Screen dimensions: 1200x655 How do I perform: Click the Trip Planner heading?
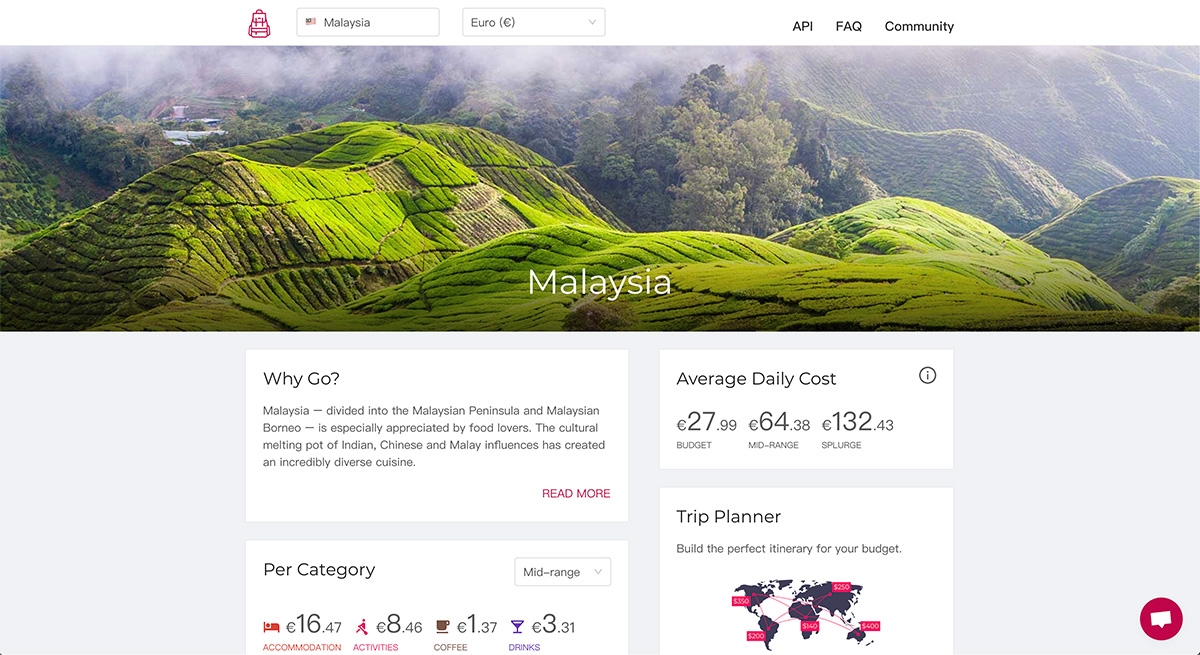(729, 517)
